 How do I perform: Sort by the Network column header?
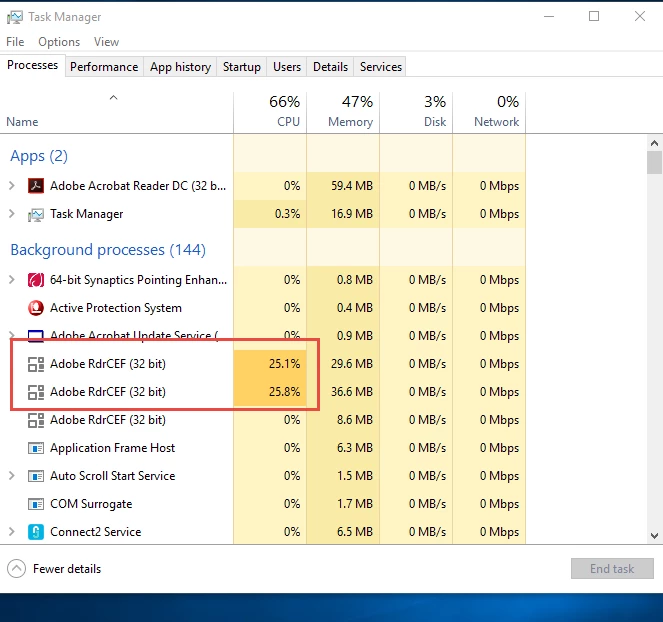point(489,112)
